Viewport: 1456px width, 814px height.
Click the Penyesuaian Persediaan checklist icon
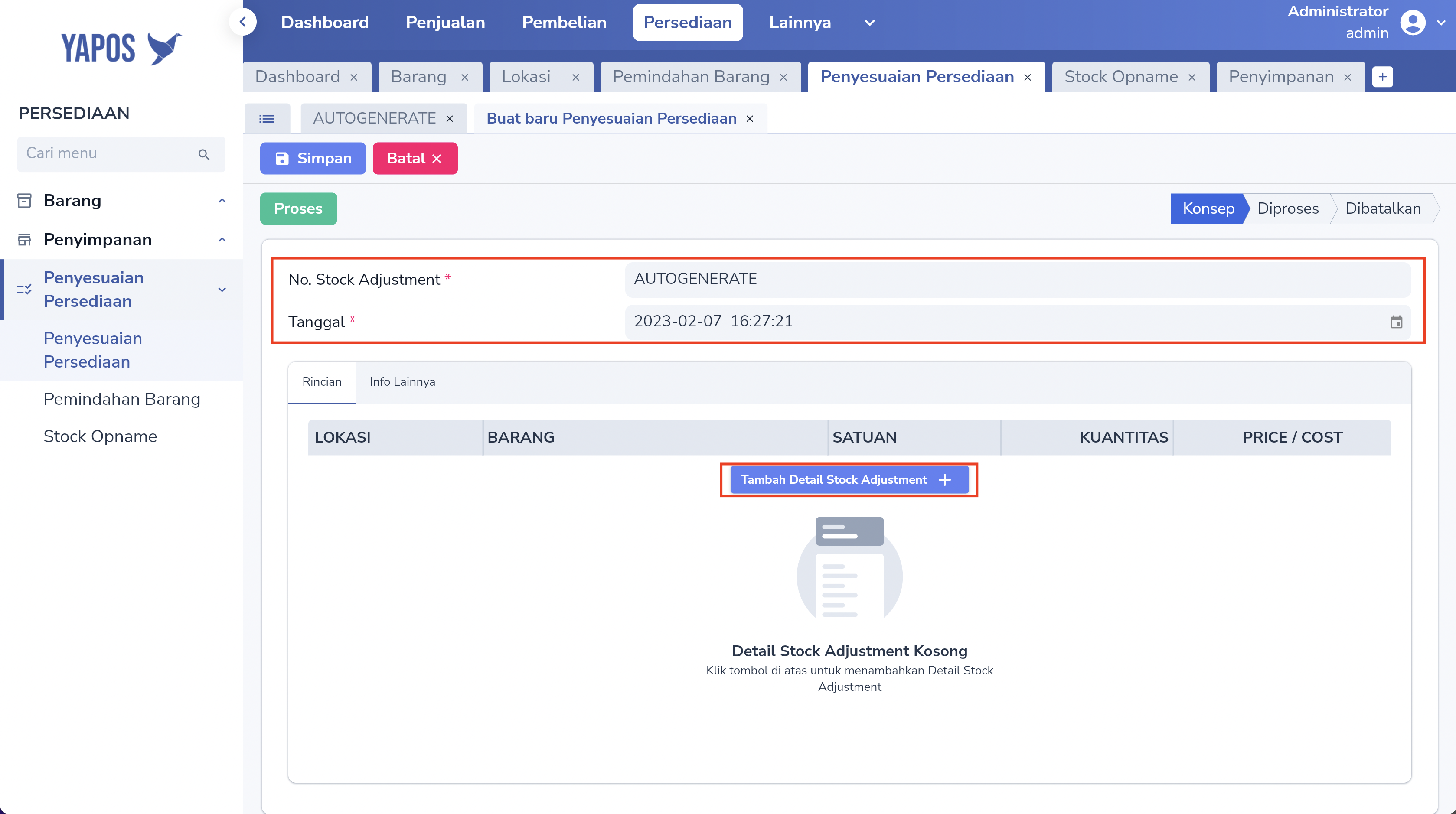coord(24,289)
